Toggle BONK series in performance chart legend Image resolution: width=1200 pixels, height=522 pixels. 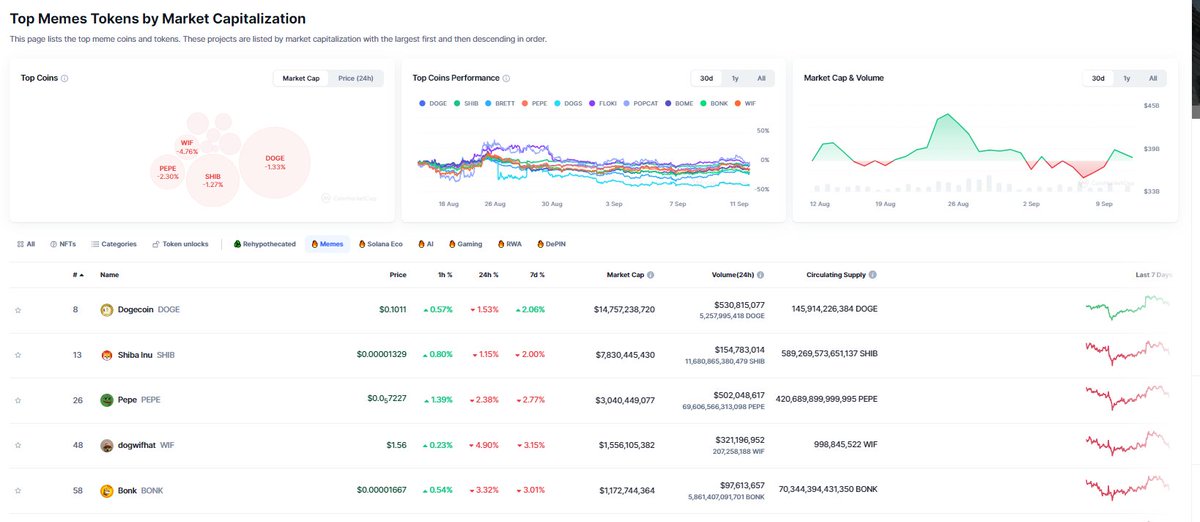[715, 103]
